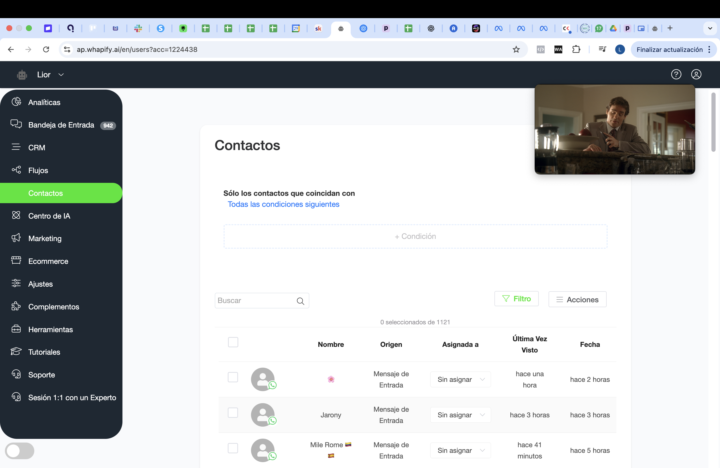Image resolution: width=720 pixels, height=468 pixels.
Task: Click the user profile icon in header
Action: click(x=696, y=74)
